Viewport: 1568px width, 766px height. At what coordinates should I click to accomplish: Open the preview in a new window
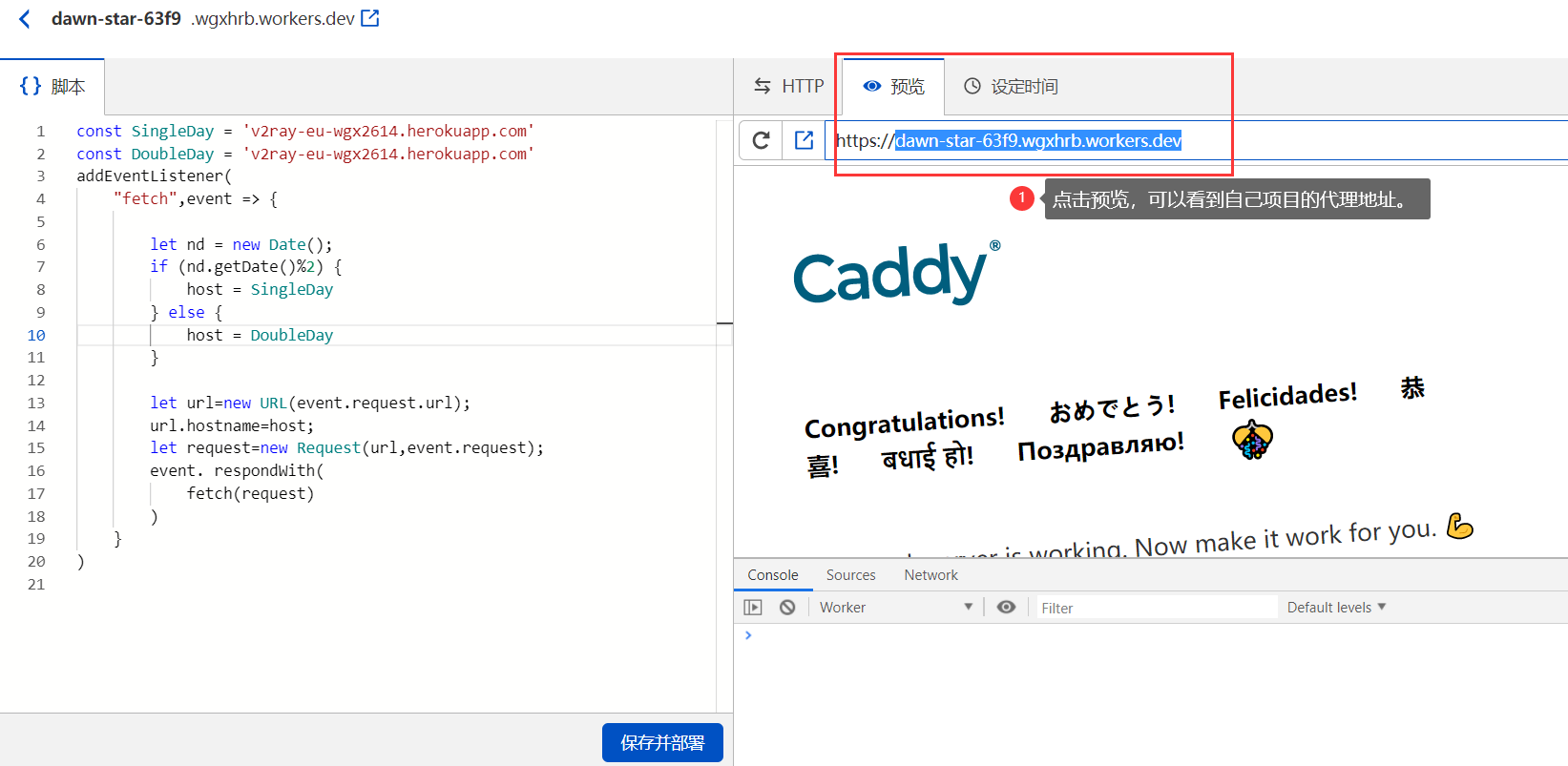click(x=805, y=140)
